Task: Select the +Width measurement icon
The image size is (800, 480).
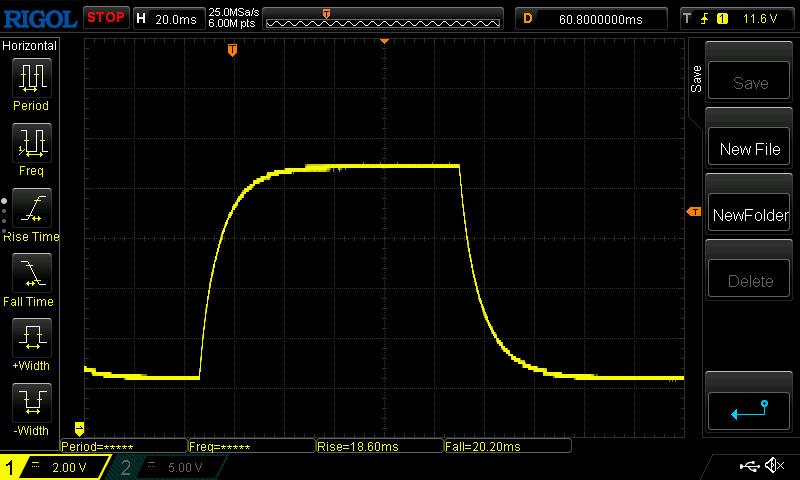Action: click(32, 338)
